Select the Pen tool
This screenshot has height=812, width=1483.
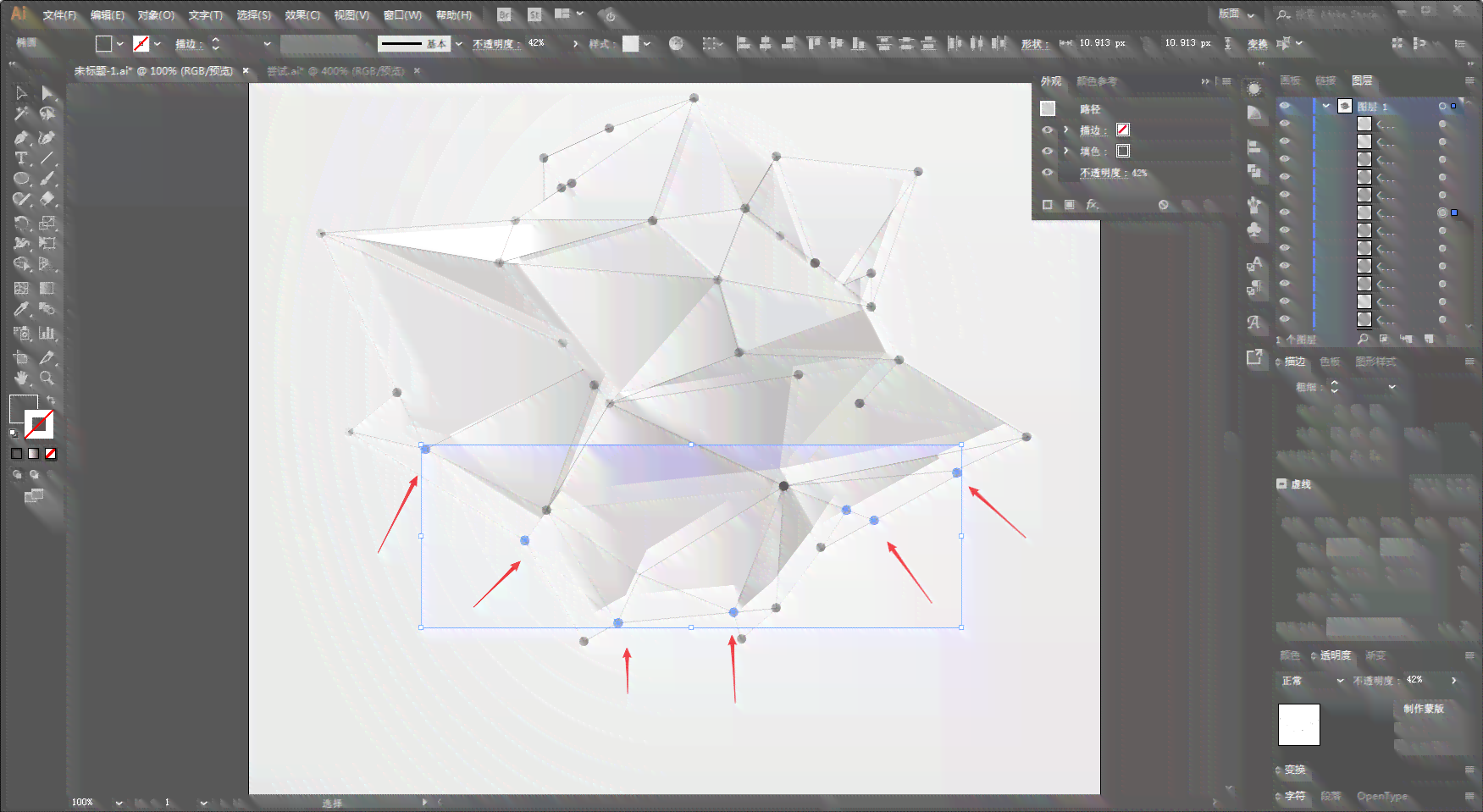click(21, 137)
